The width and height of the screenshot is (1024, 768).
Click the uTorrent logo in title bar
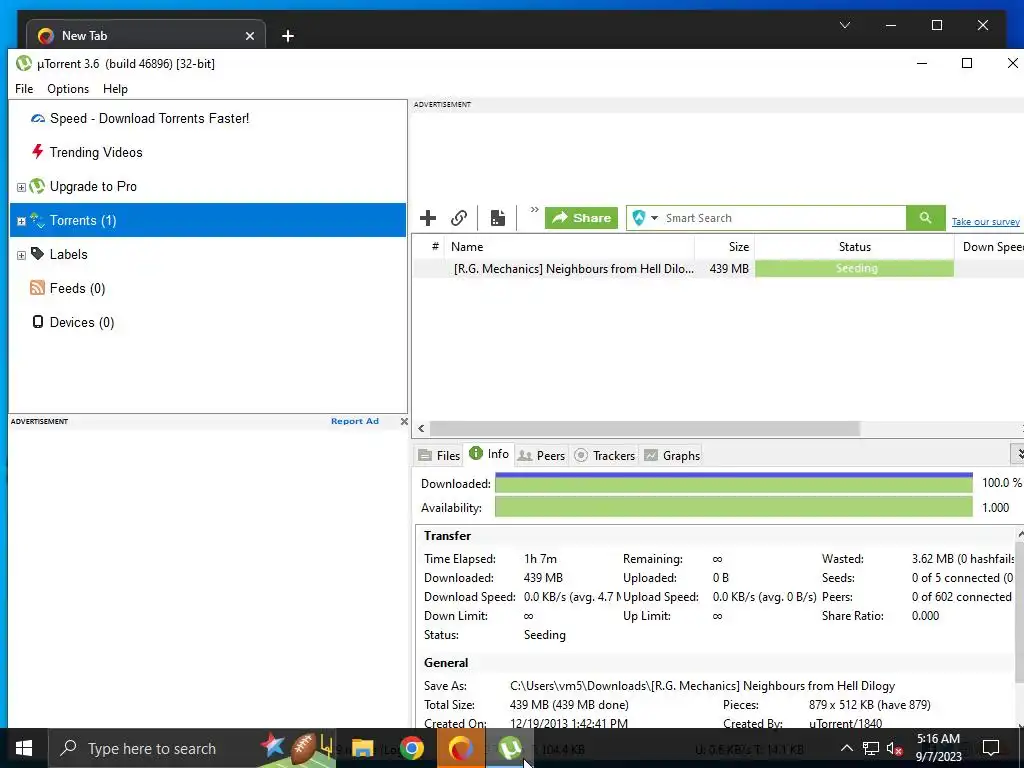[24, 63]
